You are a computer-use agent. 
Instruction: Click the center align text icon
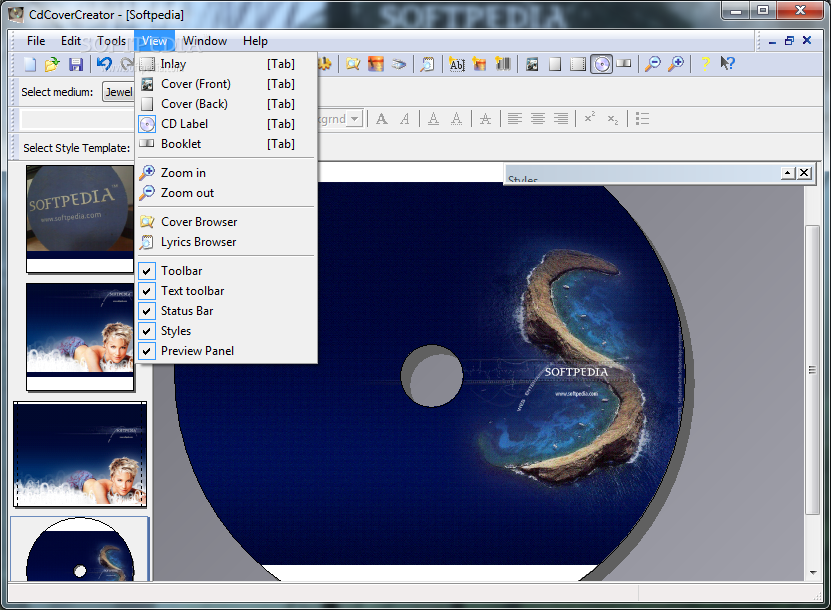point(538,119)
